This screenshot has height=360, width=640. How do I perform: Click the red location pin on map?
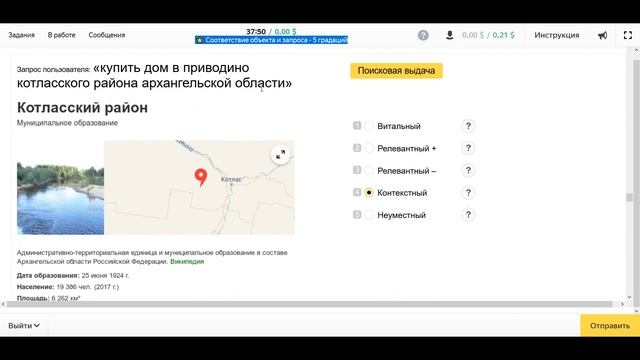coord(200,178)
